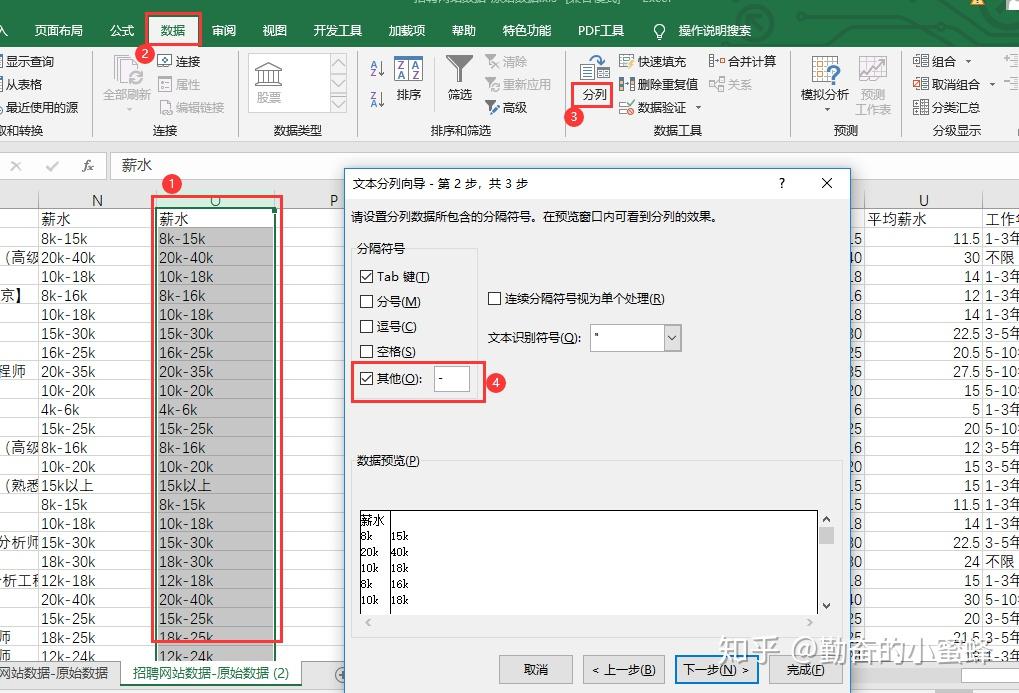Click the 模拟分析 what-if analysis icon
Screen dimensions: 1019x693
pyautogui.click(x=825, y=71)
